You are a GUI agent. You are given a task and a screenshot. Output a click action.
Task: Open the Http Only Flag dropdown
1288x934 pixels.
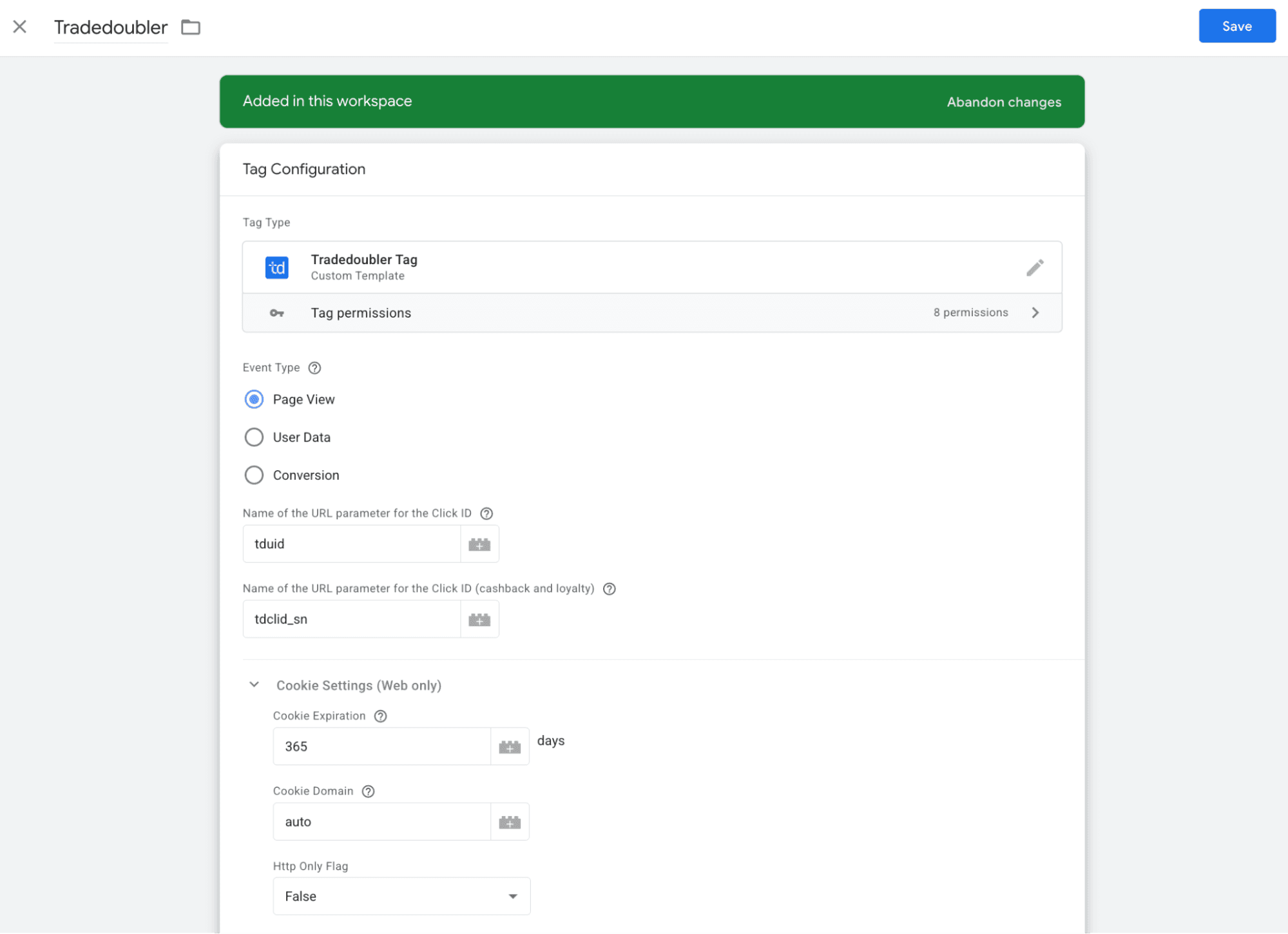[401, 896]
